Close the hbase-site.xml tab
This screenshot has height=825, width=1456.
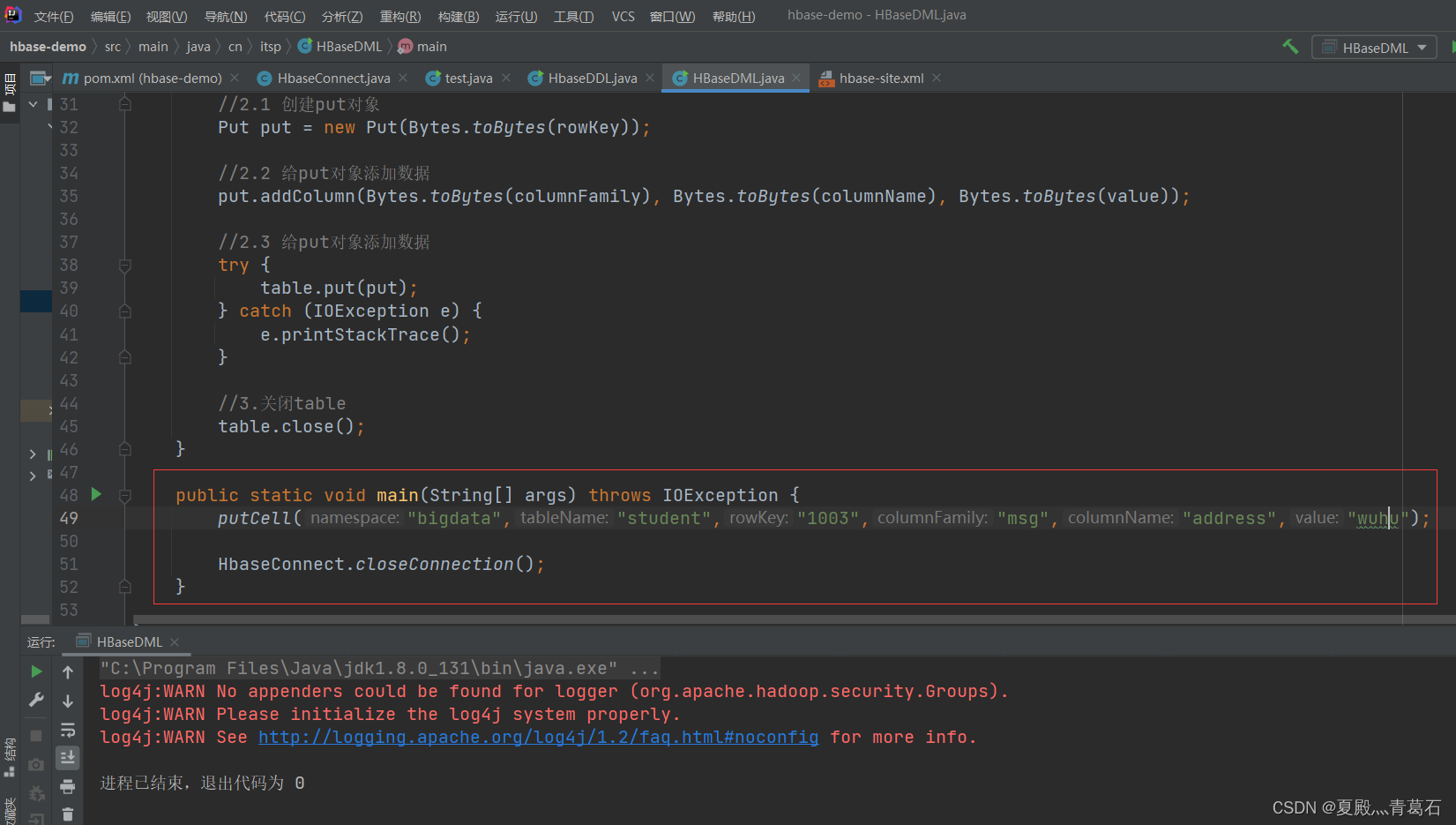(x=937, y=78)
